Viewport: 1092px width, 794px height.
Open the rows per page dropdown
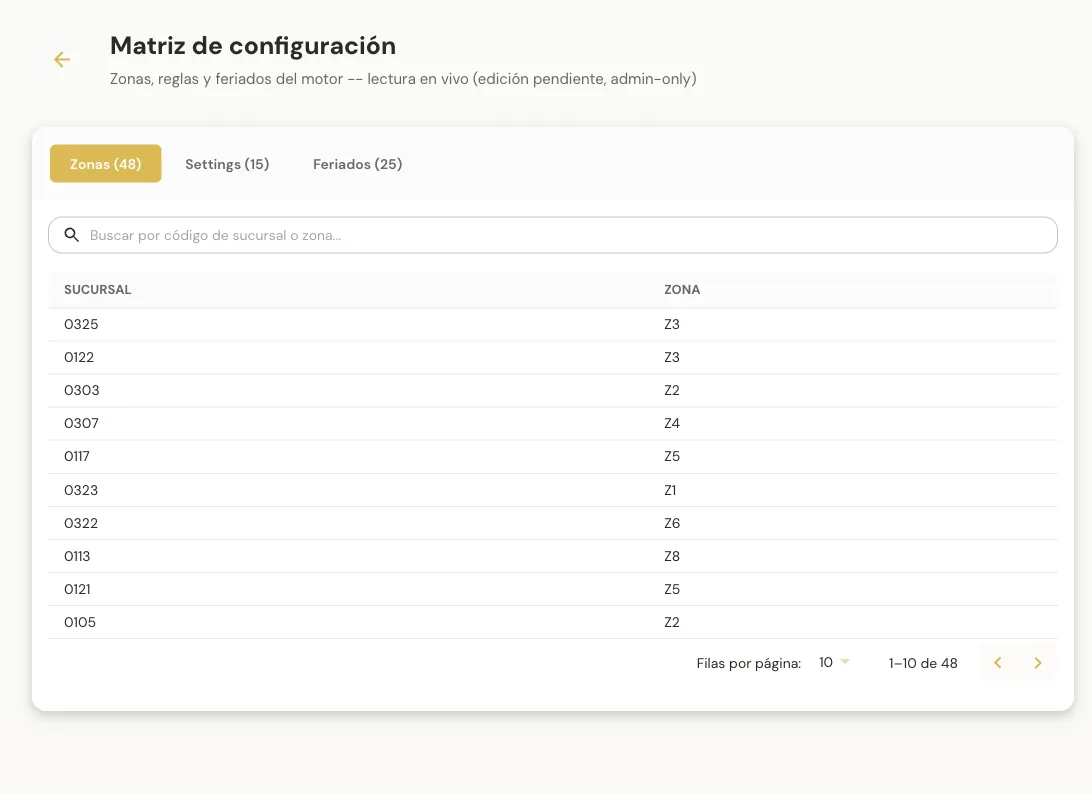coord(834,662)
